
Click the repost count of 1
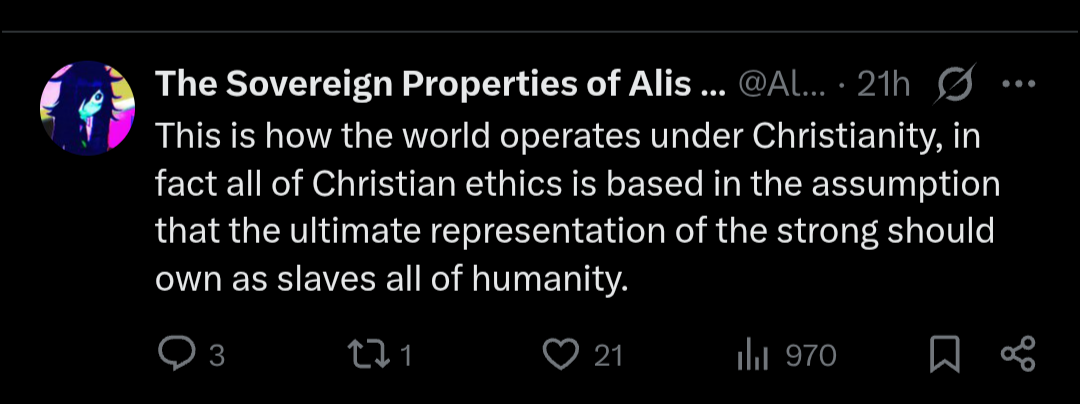(x=407, y=356)
